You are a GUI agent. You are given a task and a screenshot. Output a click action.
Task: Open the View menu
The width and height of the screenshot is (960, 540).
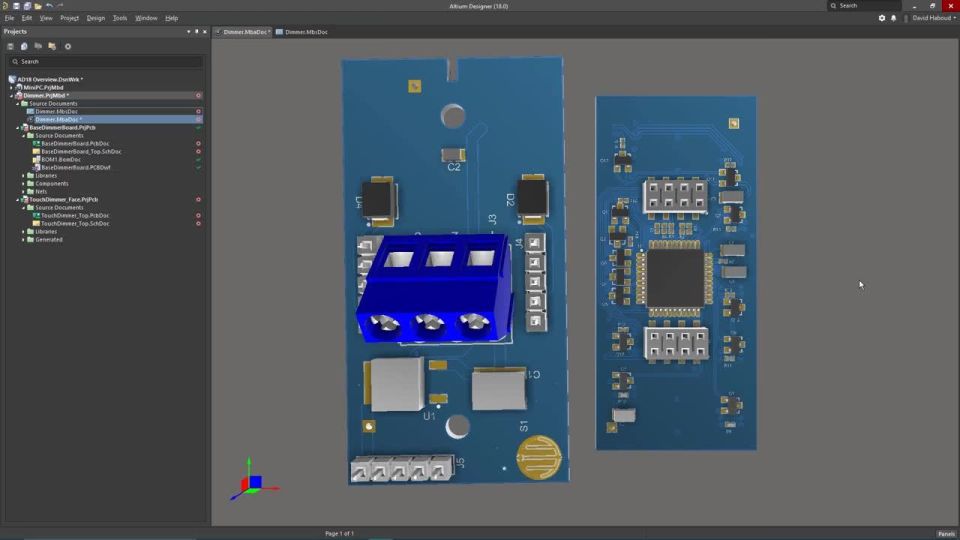46,18
